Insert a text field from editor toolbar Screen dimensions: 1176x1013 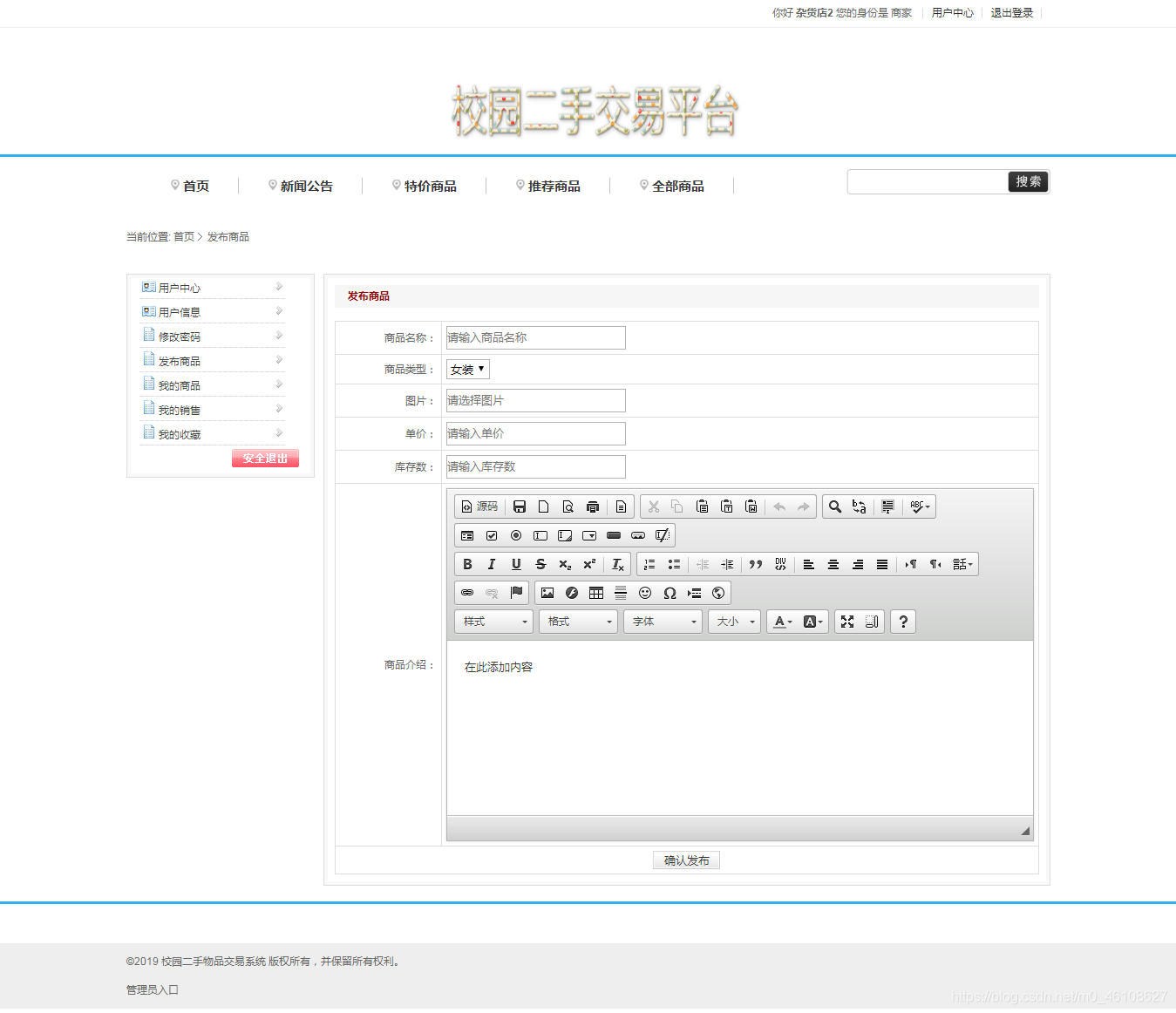[x=540, y=535]
